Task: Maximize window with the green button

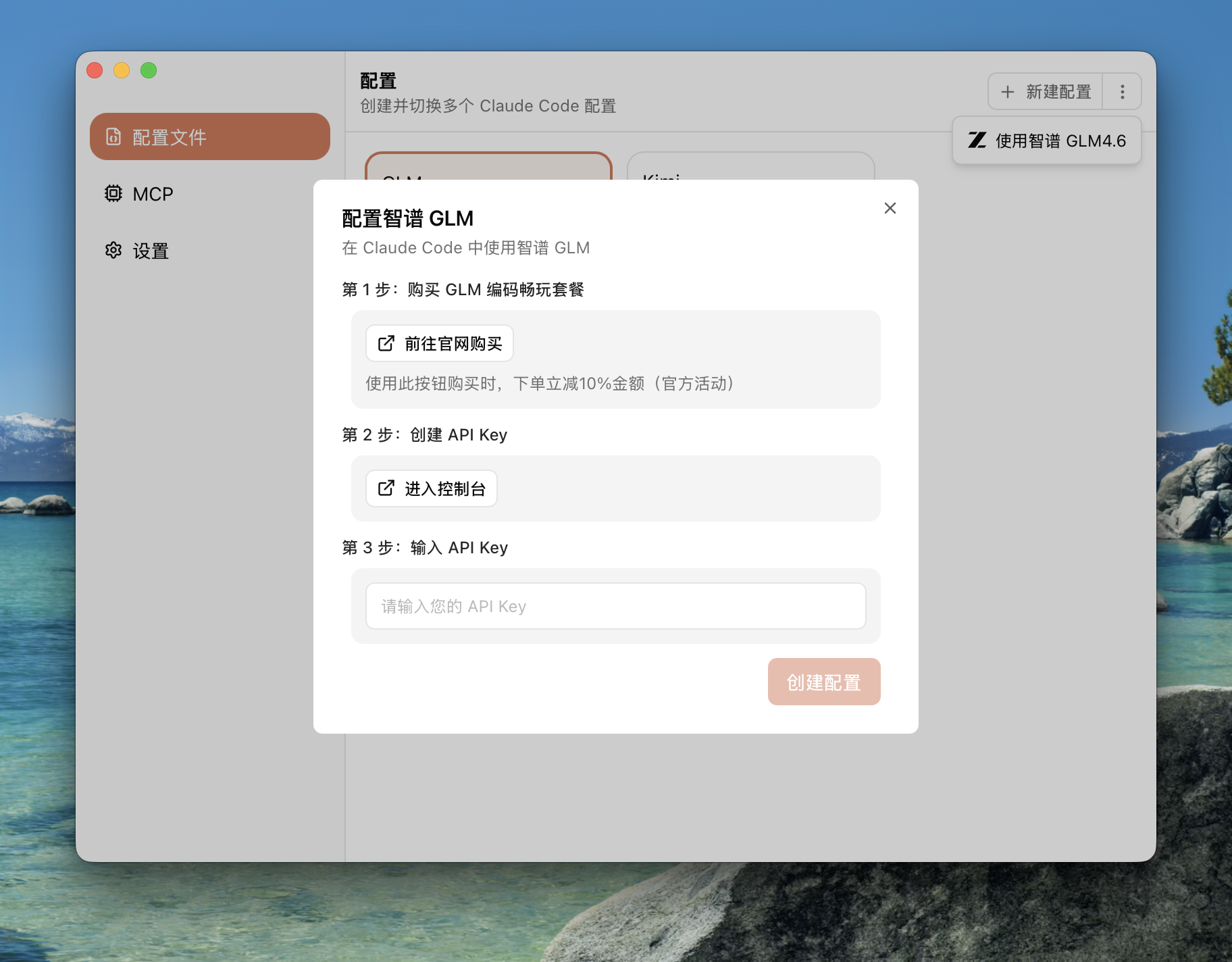Action: pyautogui.click(x=149, y=70)
